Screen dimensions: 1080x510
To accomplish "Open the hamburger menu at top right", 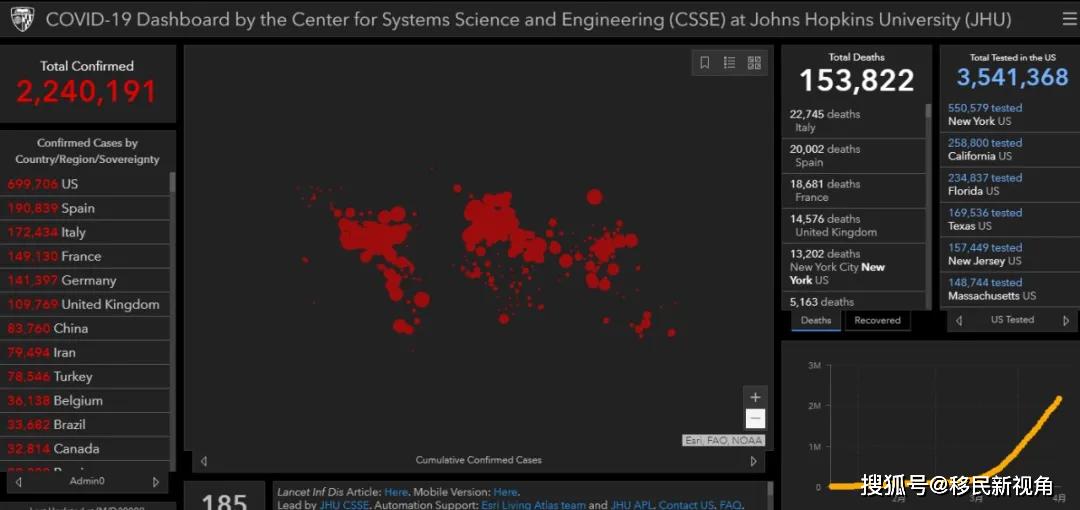I will click(x=1069, y=20).
